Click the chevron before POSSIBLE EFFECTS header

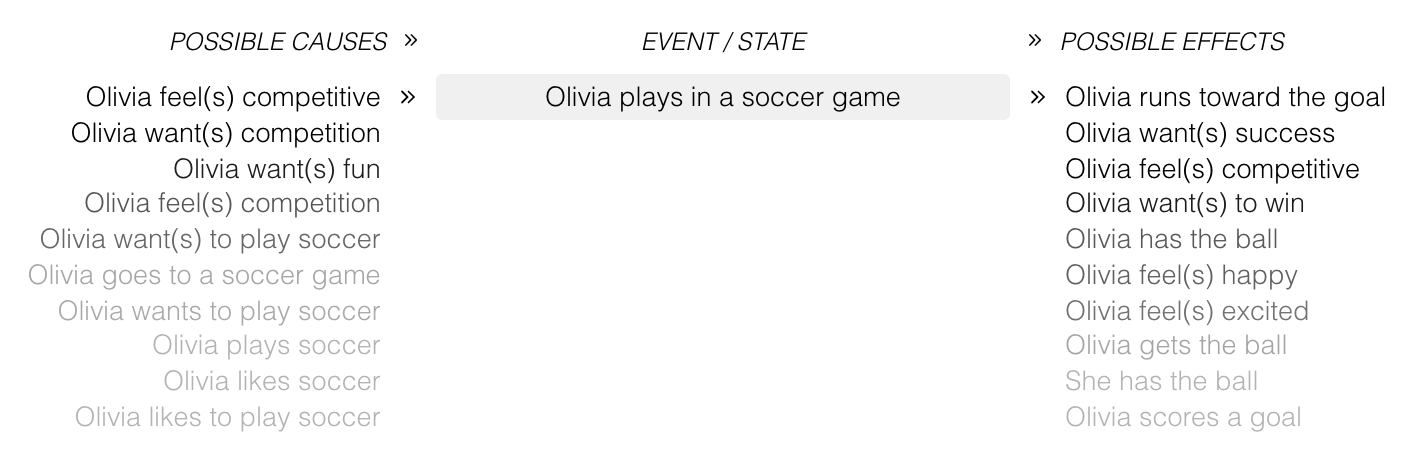(1035, 41)
